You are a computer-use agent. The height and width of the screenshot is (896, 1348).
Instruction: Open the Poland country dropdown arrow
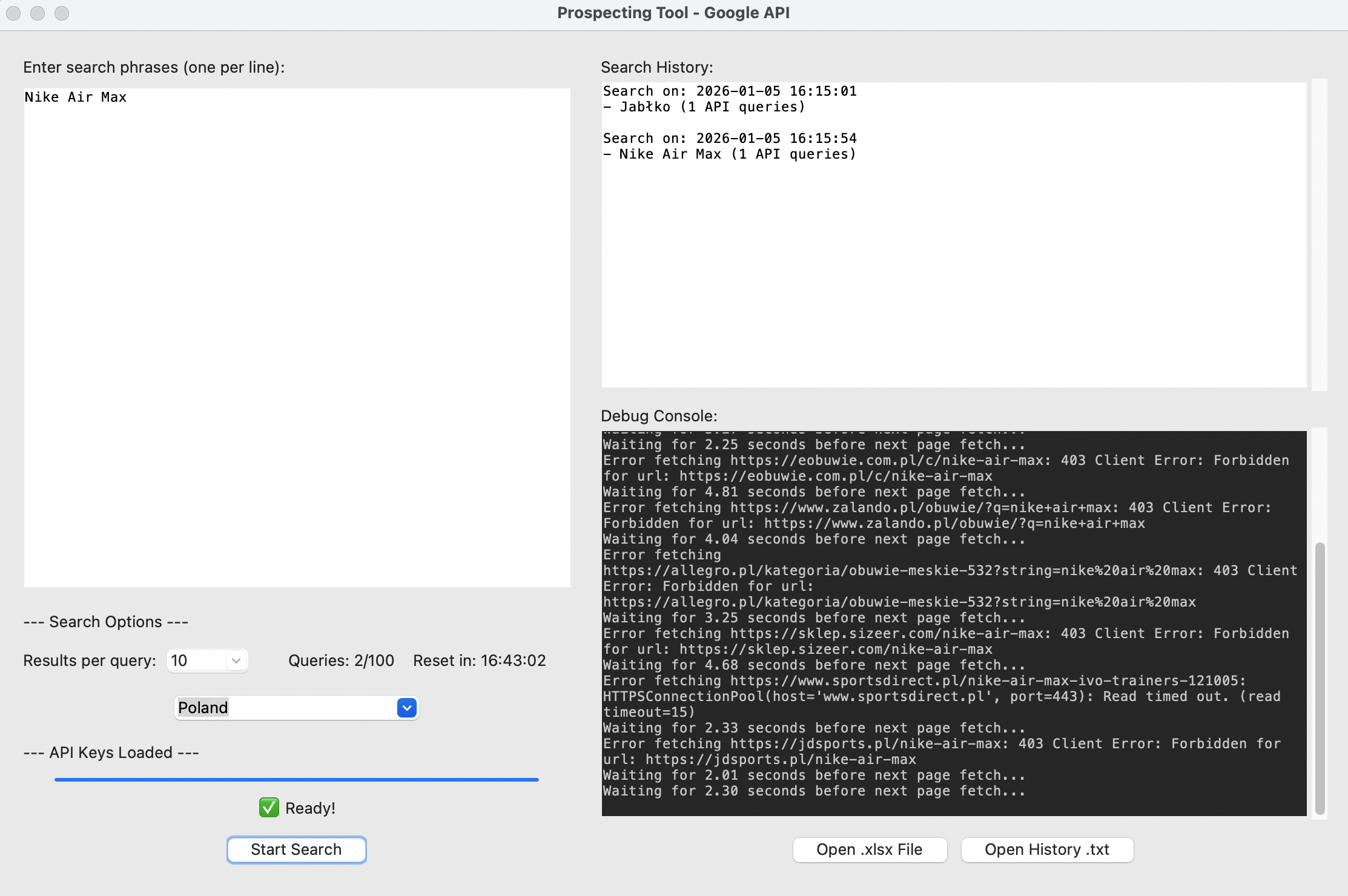click(407, 708)
